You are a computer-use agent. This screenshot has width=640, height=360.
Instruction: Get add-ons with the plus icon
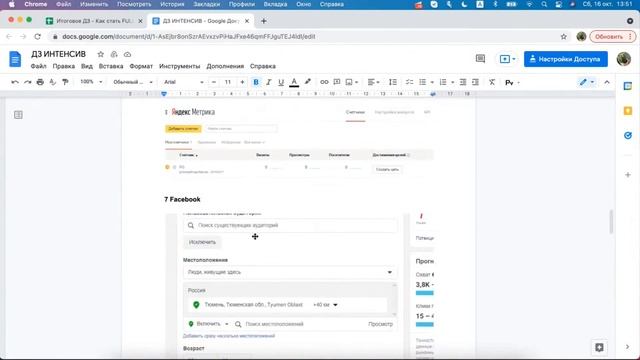pyautogui.click(x=628, y=175)
